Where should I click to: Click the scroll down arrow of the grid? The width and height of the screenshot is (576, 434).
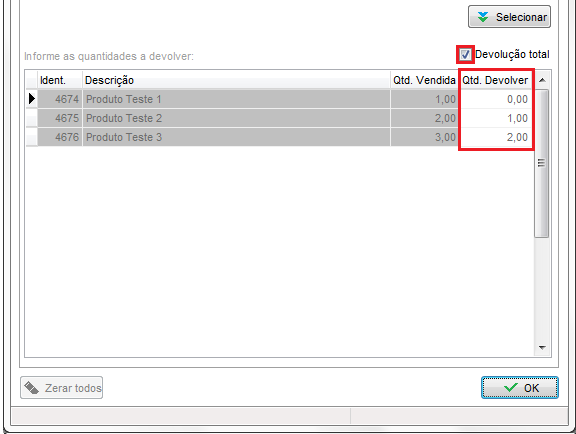tap(542, 347)
